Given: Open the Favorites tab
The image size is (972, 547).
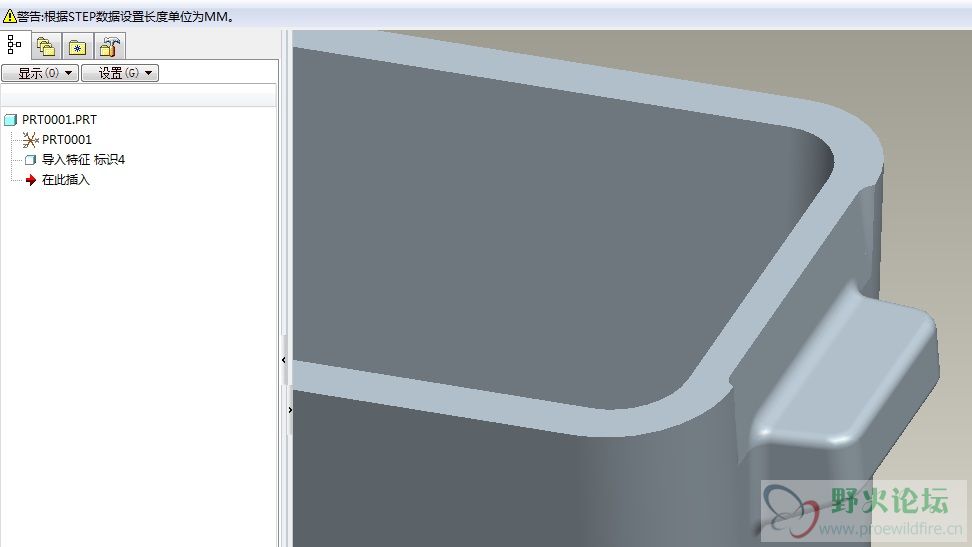Looking at the screenshot, I should tap(77, 47).
